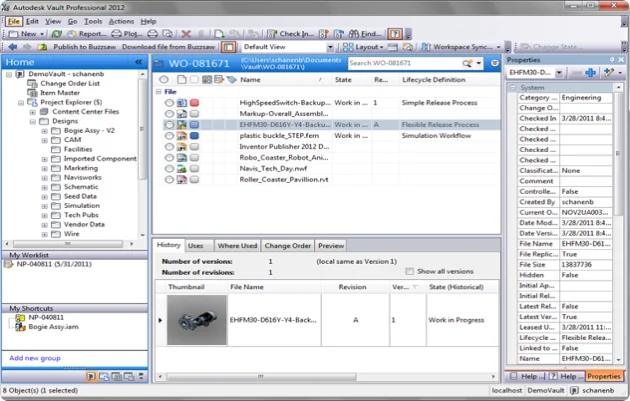Select the radio circle for Markup-Overall_Assembl row
This screenshot has height=401, width=630.
pyautogui.click(x=169, y=114)
